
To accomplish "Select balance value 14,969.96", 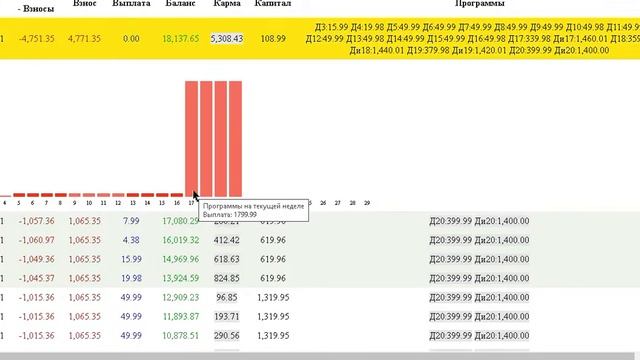I will (x=180, y=259).
